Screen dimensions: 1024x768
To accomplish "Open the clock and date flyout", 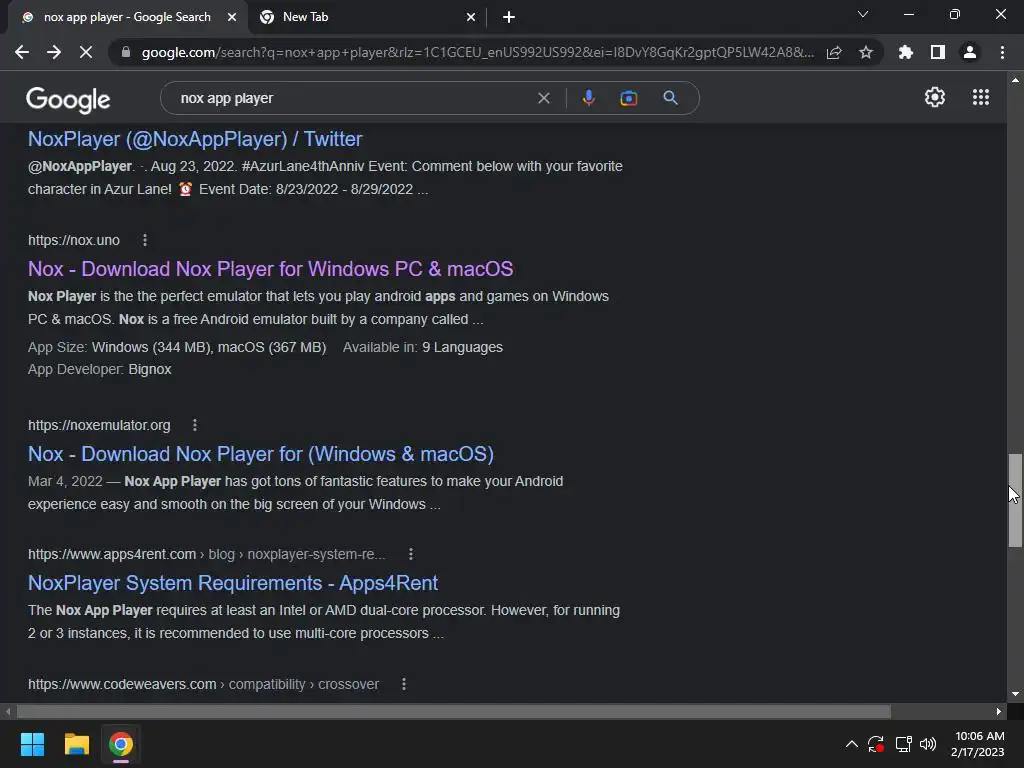I will click(x=978, y=744).
